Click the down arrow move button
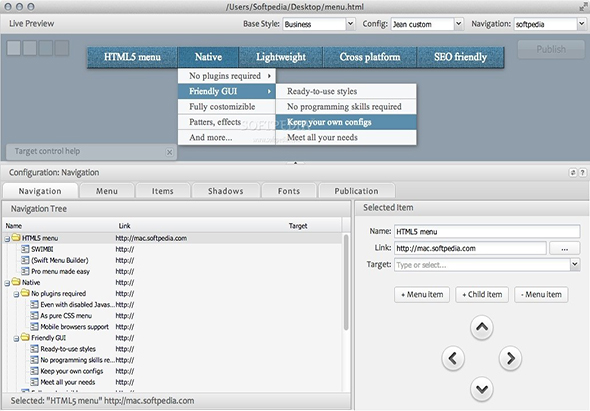The height and width of the screenshot is (411, 590). [x=482, y=389]
